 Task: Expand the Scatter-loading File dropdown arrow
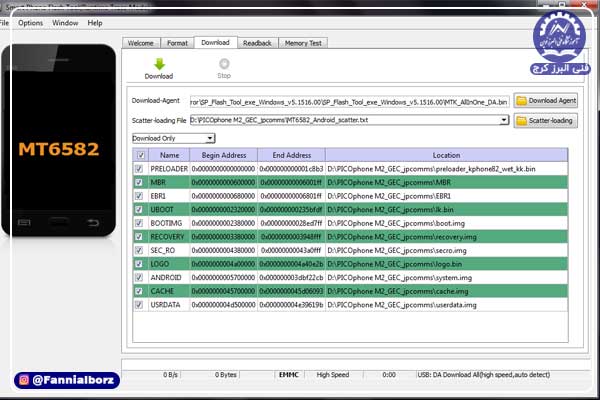(504, 120)
